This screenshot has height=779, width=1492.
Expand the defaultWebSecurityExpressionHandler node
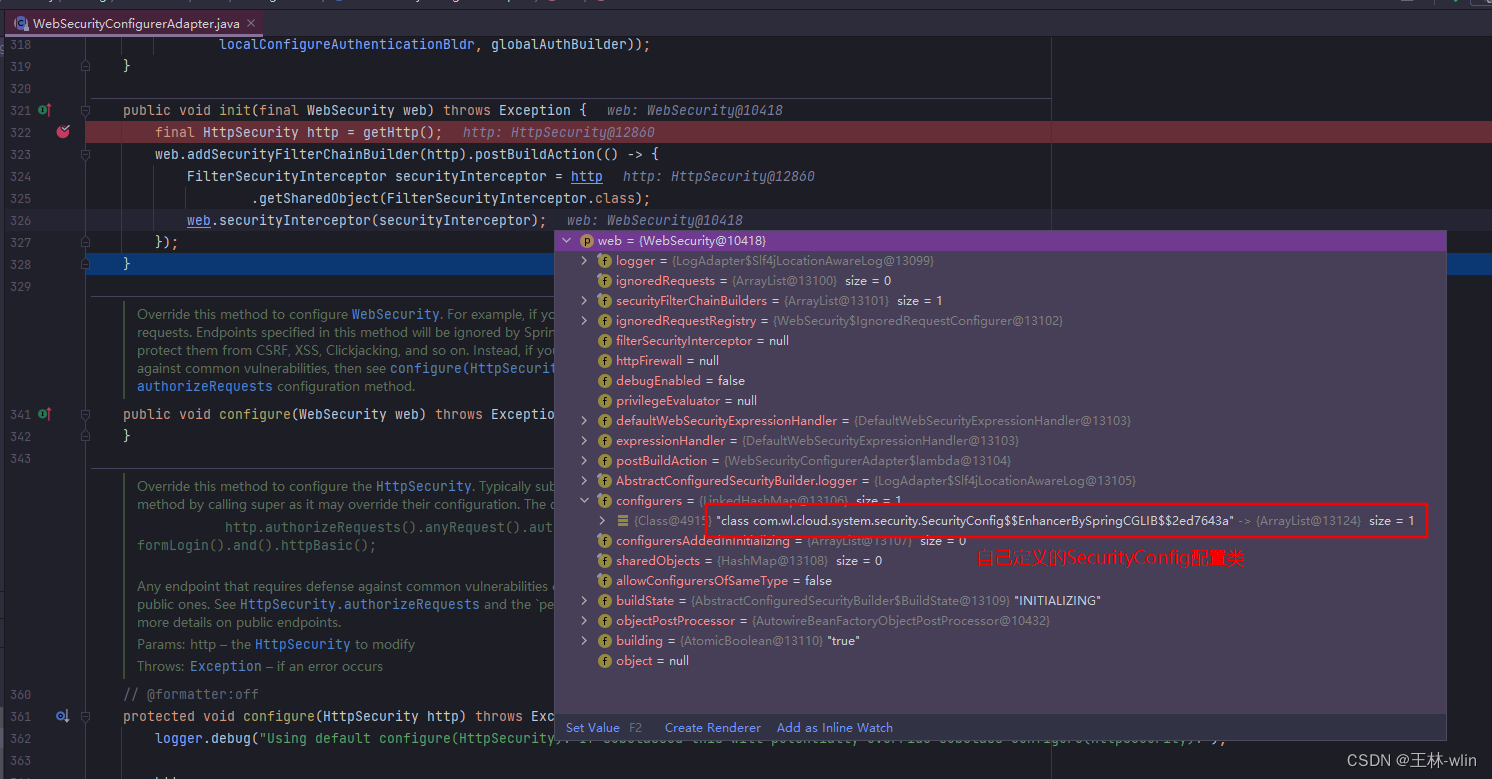[585, 421]
